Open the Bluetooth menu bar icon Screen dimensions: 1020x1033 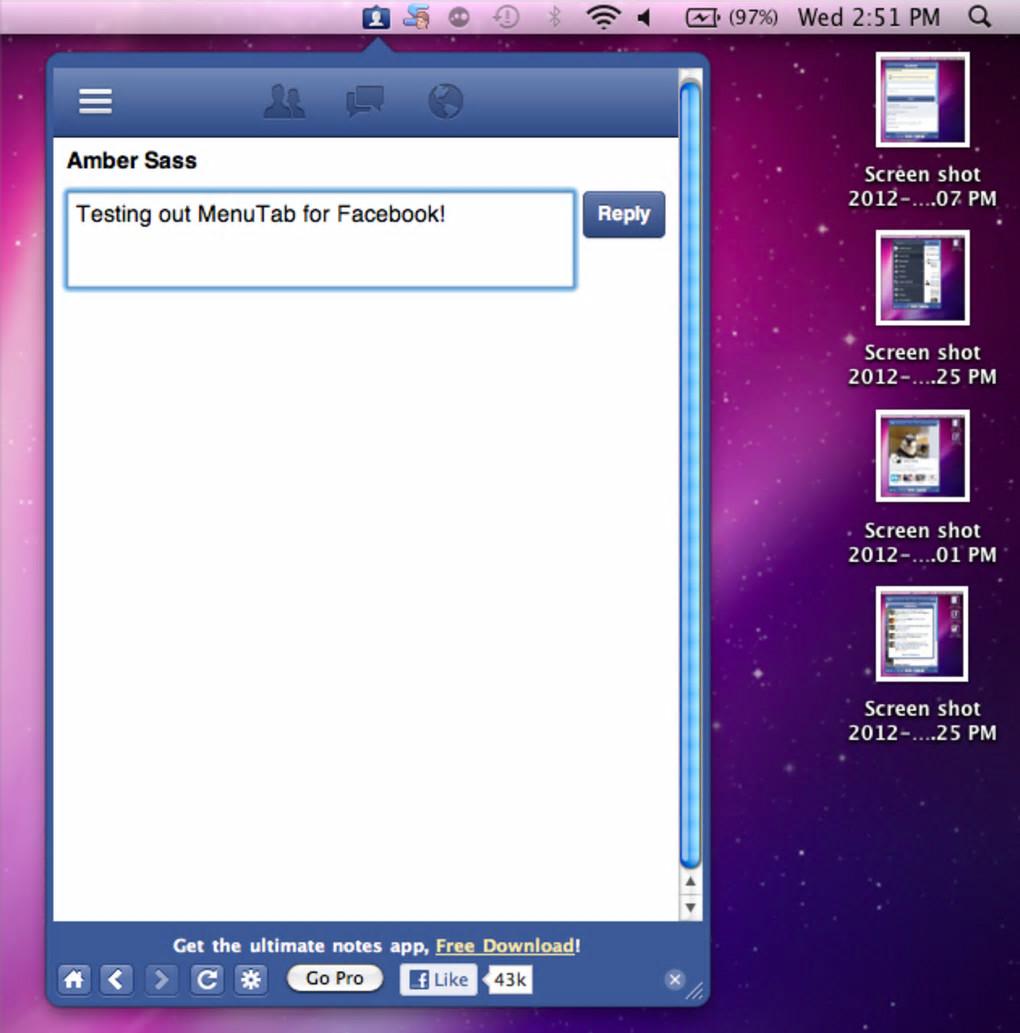[x=554, y=17]
